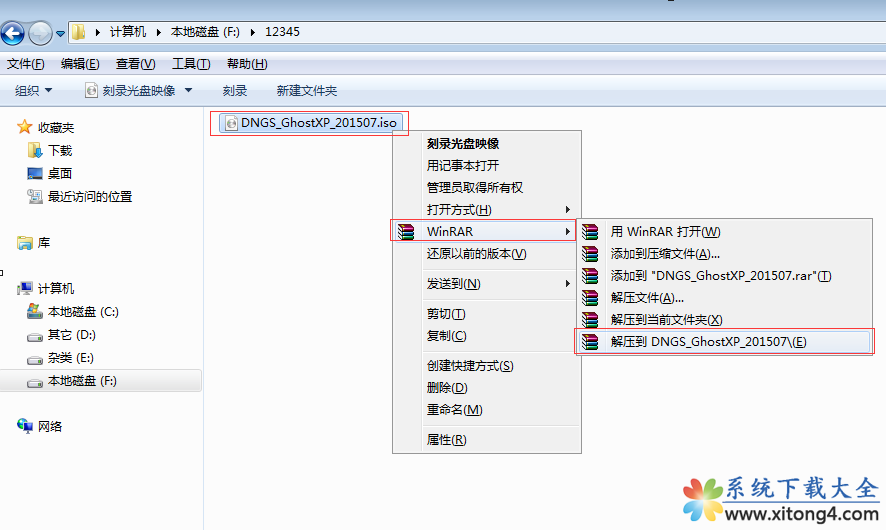The height and width of the screenshot is (530, 886).
Task: Open the 查看(V) menu
Action: coord(136,64)
